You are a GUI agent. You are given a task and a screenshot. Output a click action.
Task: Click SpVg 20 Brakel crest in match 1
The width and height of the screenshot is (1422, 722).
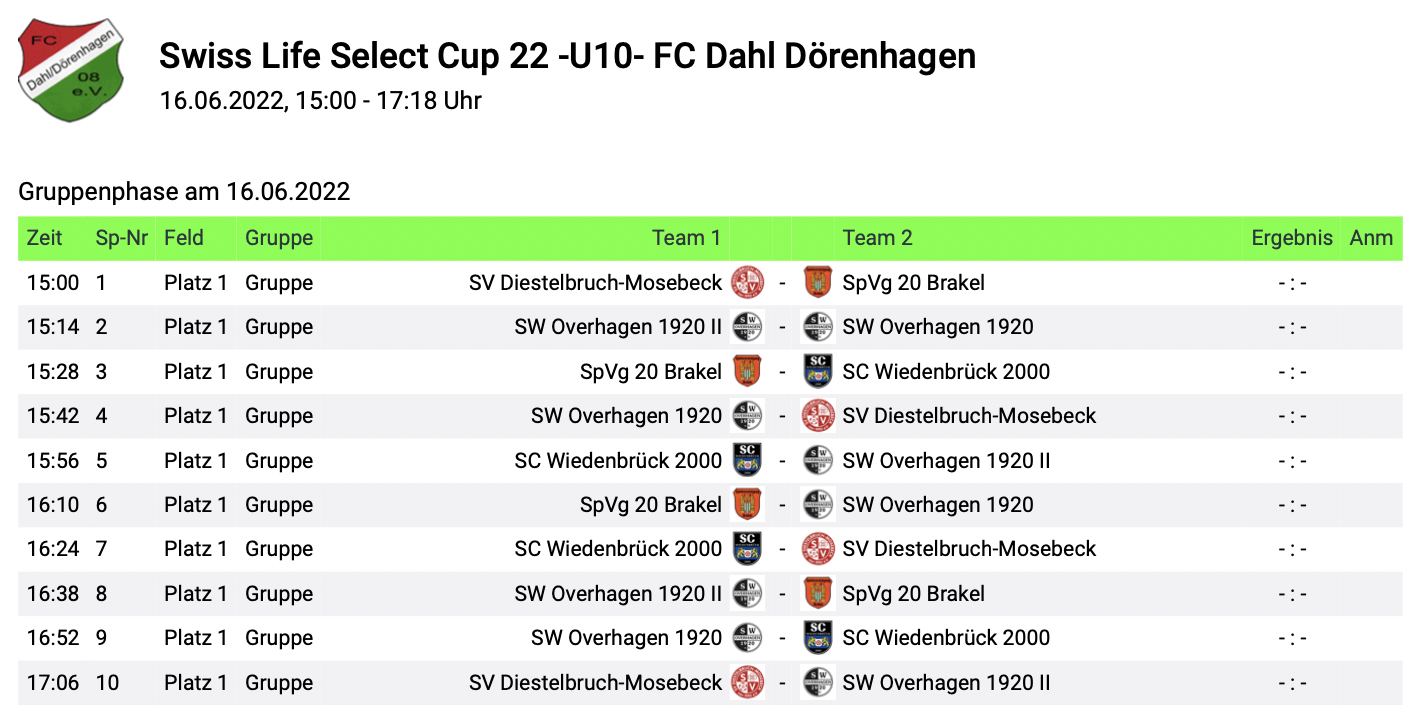point(818,283)
